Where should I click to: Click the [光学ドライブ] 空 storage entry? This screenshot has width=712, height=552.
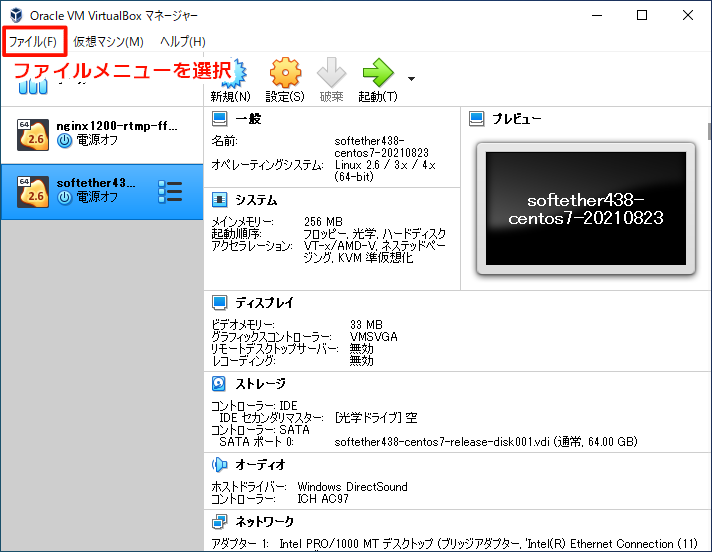(376, 418)
